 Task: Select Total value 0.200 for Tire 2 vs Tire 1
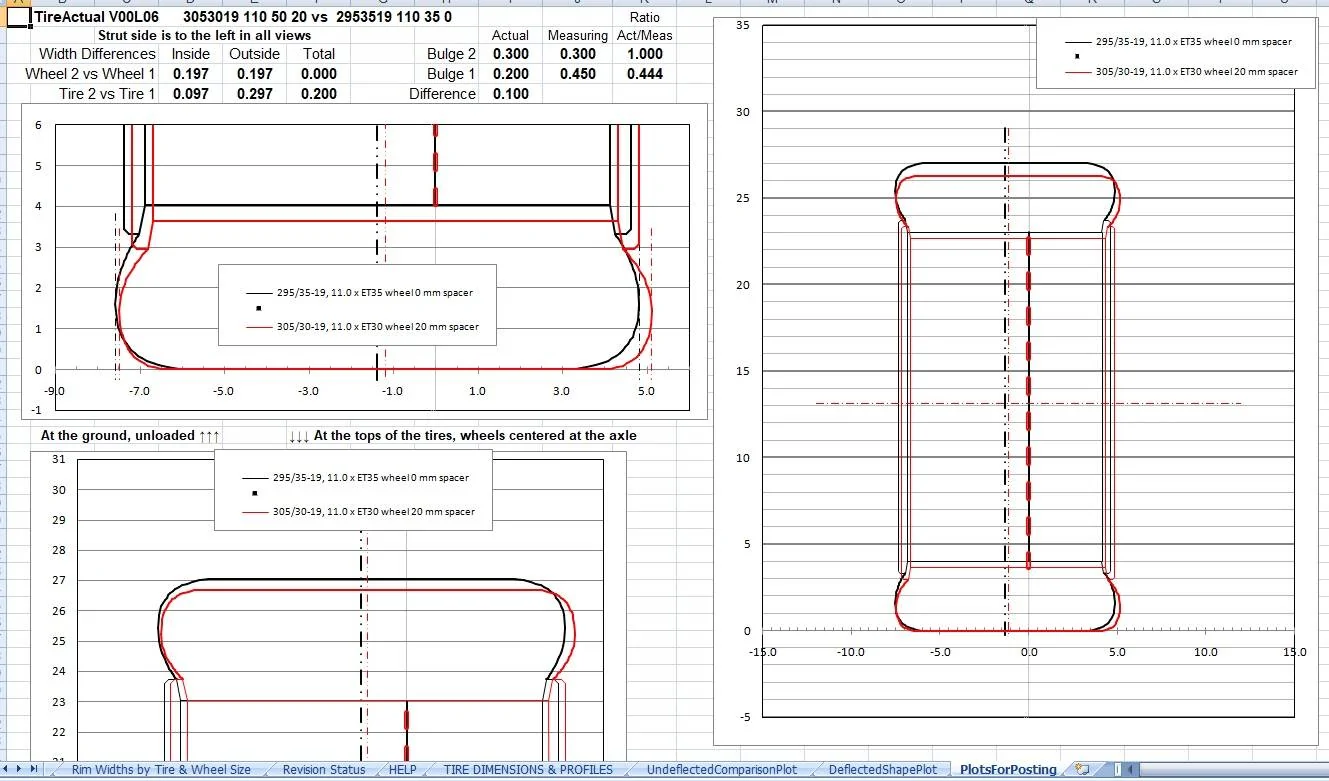click(x=319, y=94)
